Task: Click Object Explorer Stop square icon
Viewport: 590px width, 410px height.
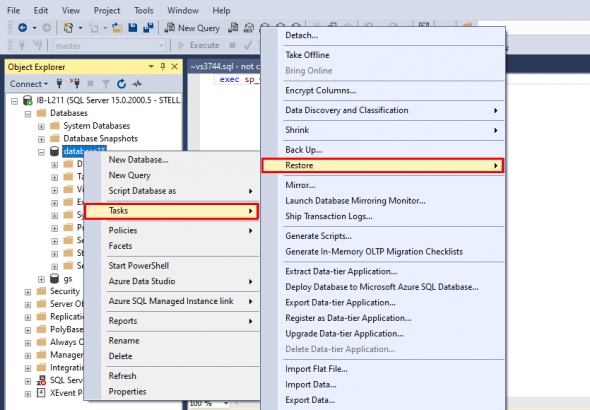Action: (90, 84)
